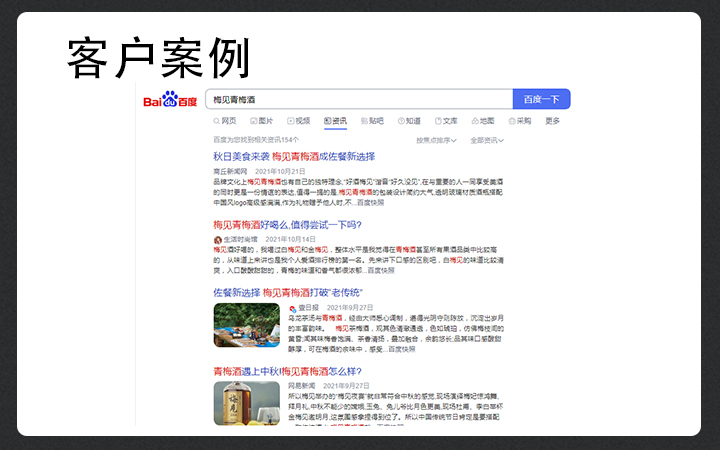Click the 网易新闻 source name
The width and height of the screenshot is (720, 450).
pos(301,386)
